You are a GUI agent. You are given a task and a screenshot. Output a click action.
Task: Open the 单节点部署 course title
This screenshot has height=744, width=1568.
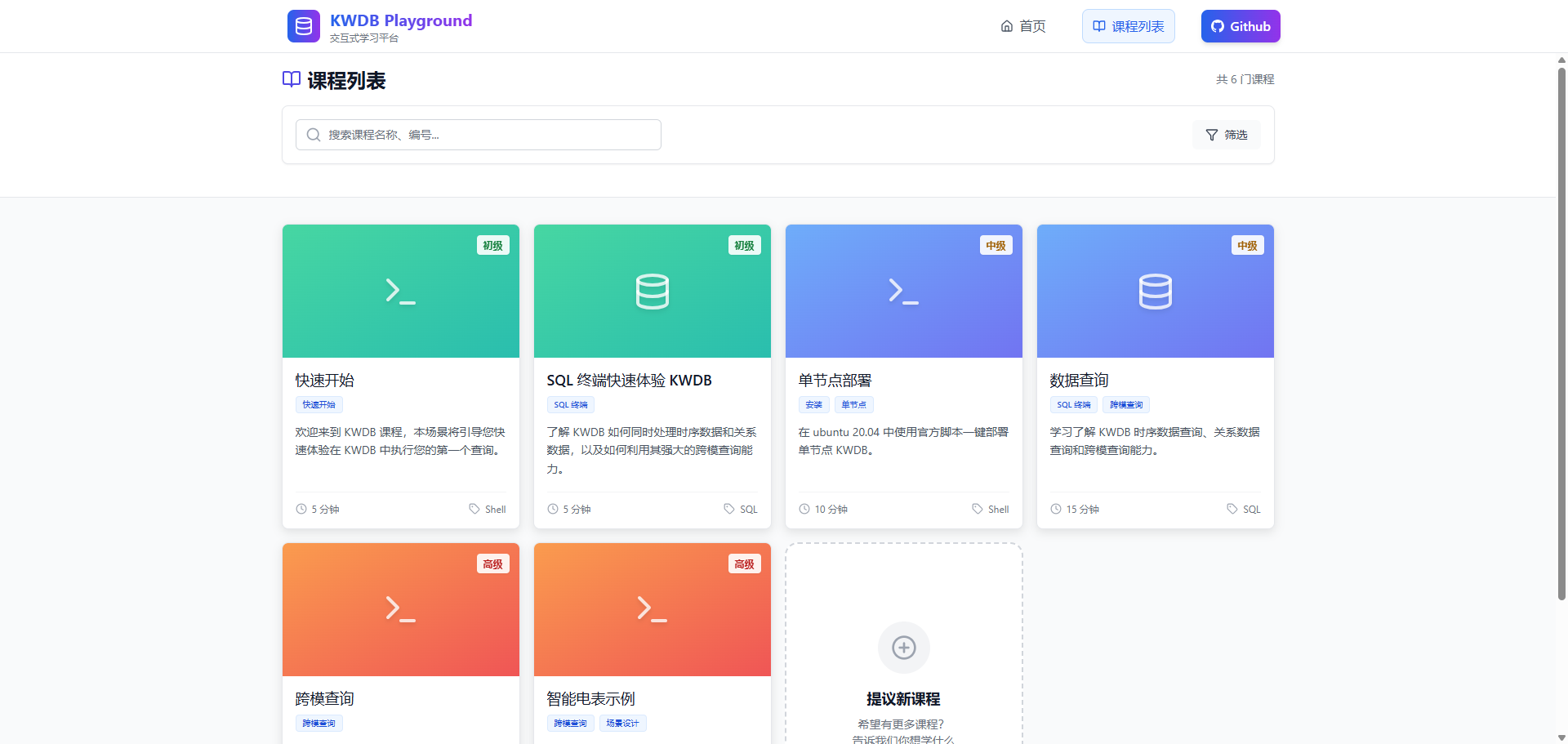pyautogui.click(x=835, y=381)
